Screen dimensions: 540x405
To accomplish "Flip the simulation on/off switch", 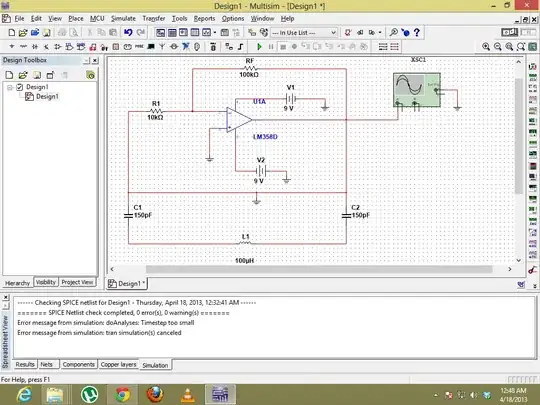I will click(x=509, y=32).
